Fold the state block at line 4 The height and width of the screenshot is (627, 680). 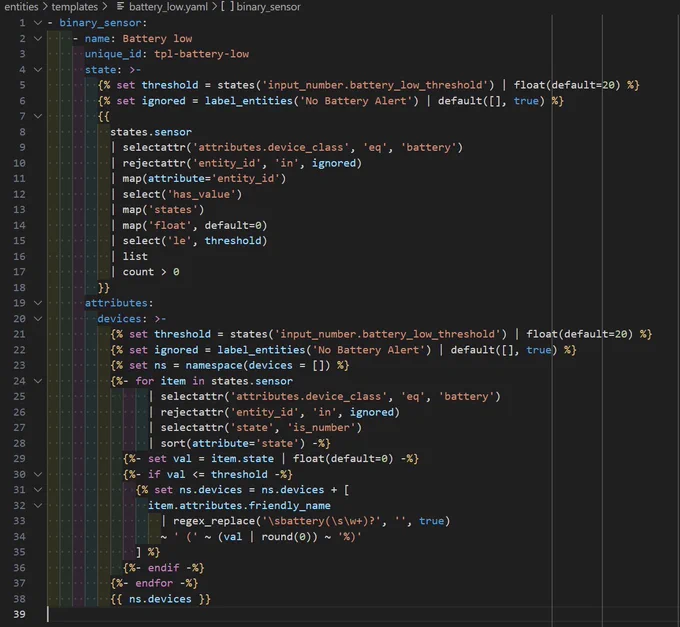(x=38, y=70)
